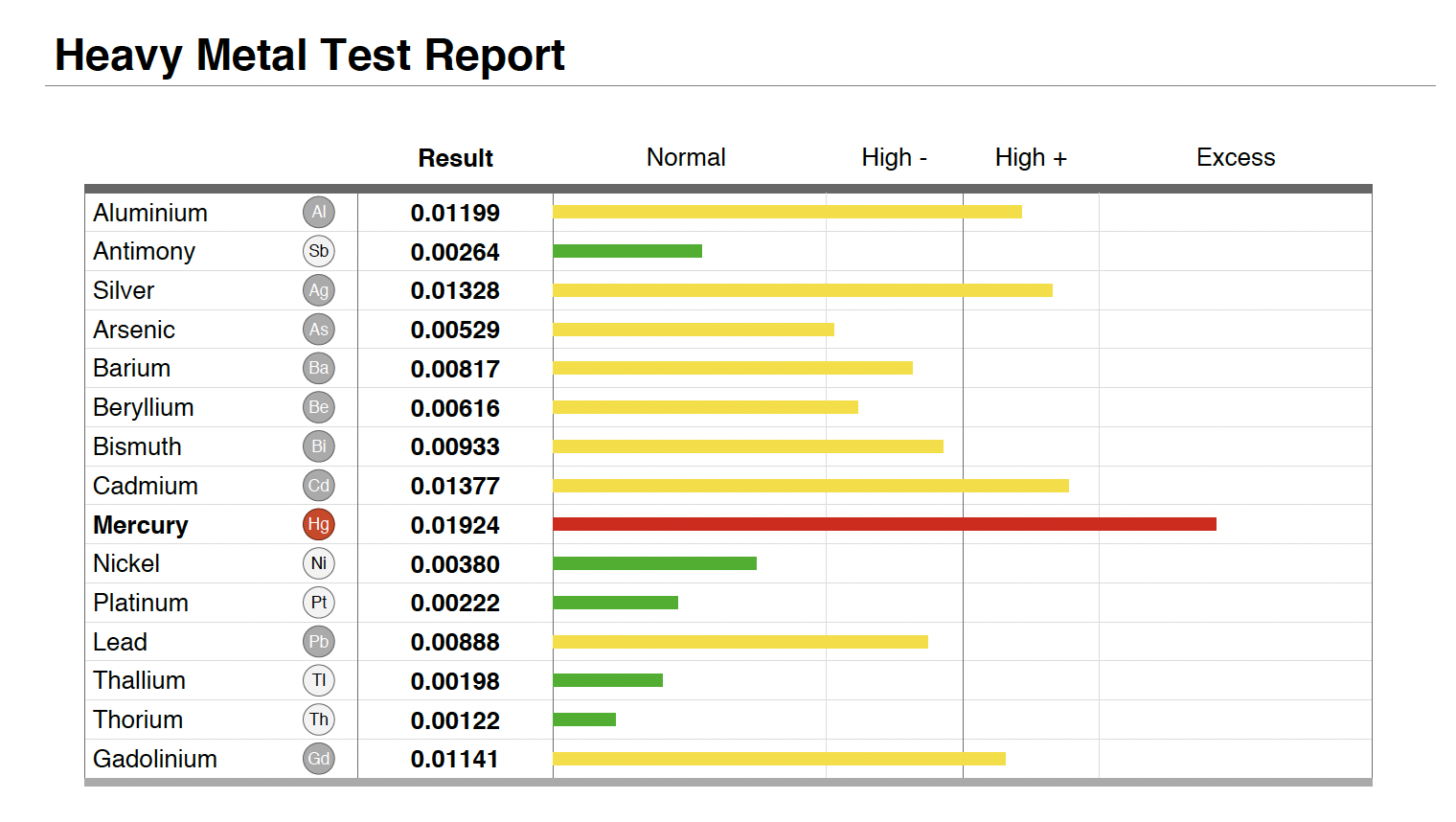
Task: Click the As element symbol icon
Action: pyautogui.click(x=319, y=330)
